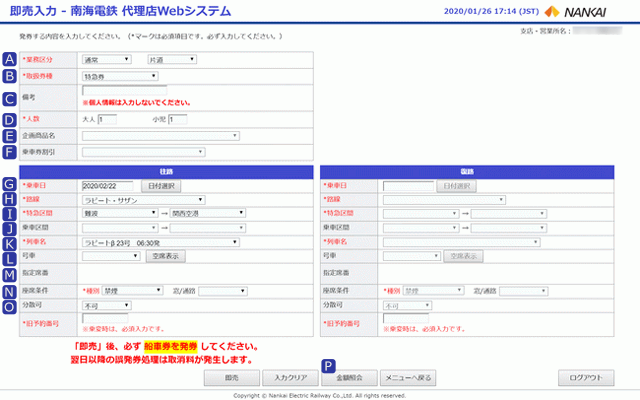Open the 往路 列車名 dropdown showing ラピートβ 23号

pyautogui.click(x=161, y=242)
